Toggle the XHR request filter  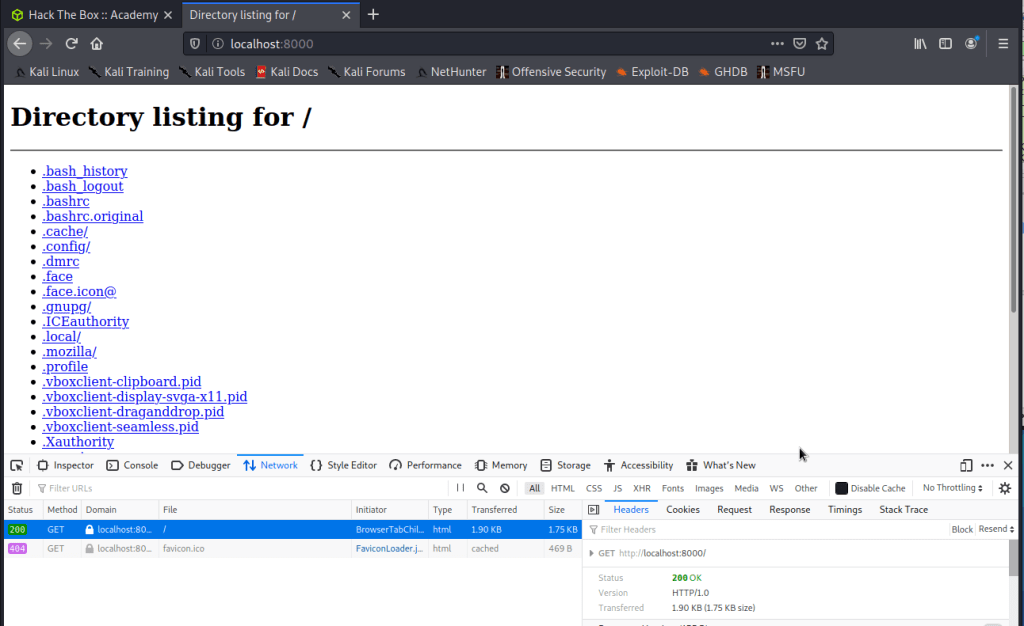click(x=641, y=488)
